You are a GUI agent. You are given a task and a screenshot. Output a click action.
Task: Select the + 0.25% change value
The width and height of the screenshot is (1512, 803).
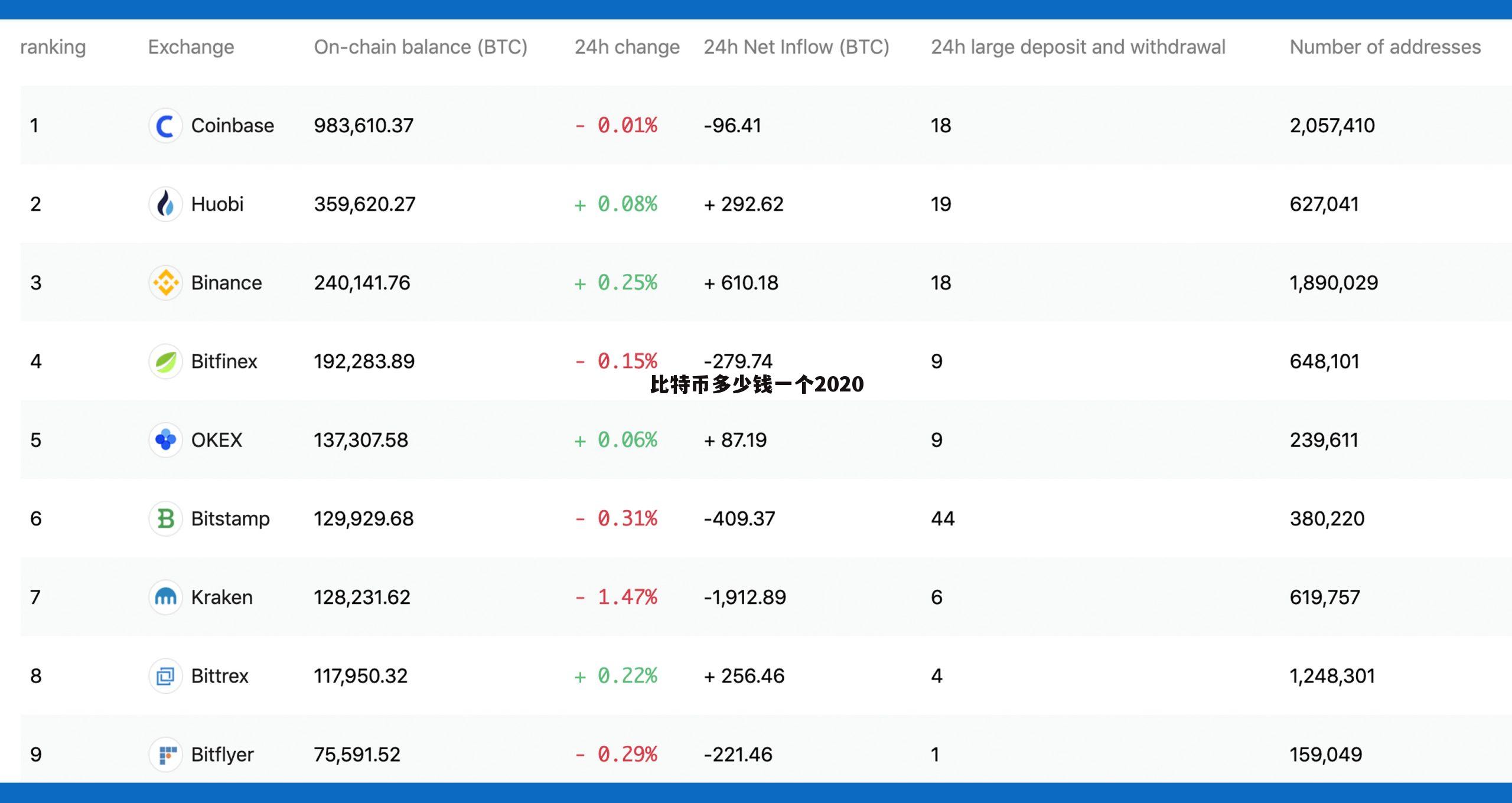coord(616,283)
